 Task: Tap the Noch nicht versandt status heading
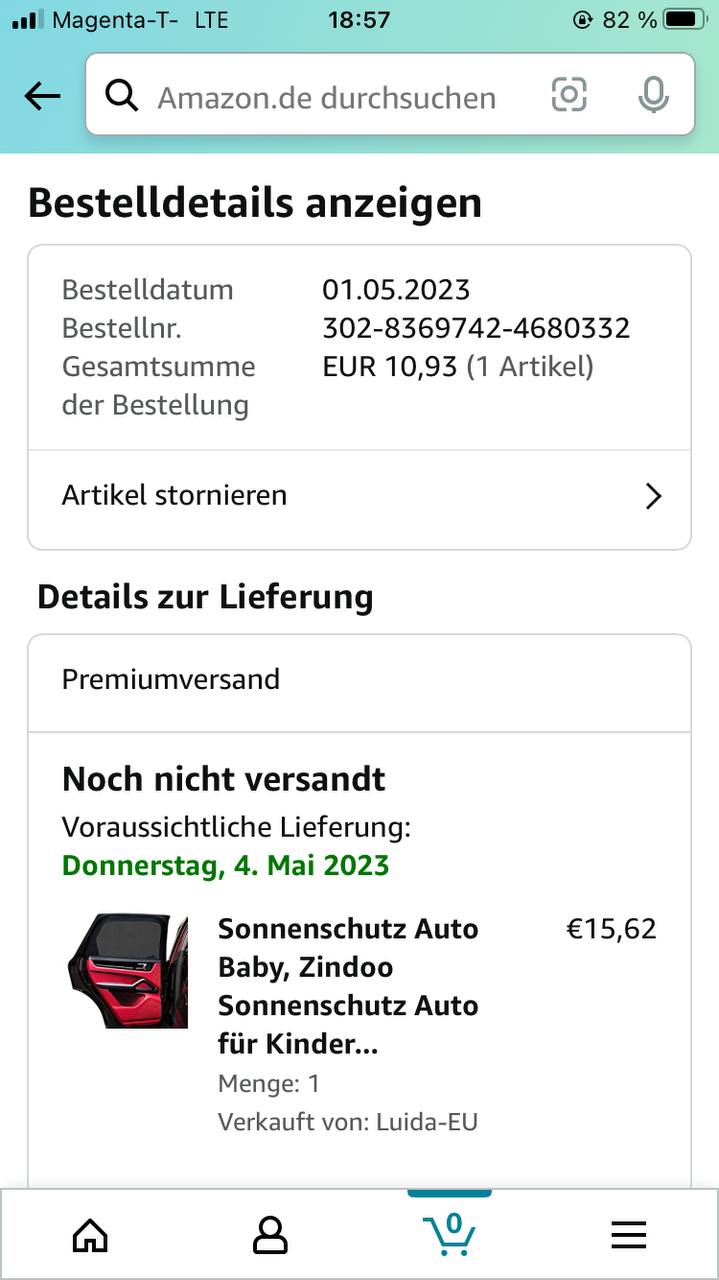pos(224,779)
